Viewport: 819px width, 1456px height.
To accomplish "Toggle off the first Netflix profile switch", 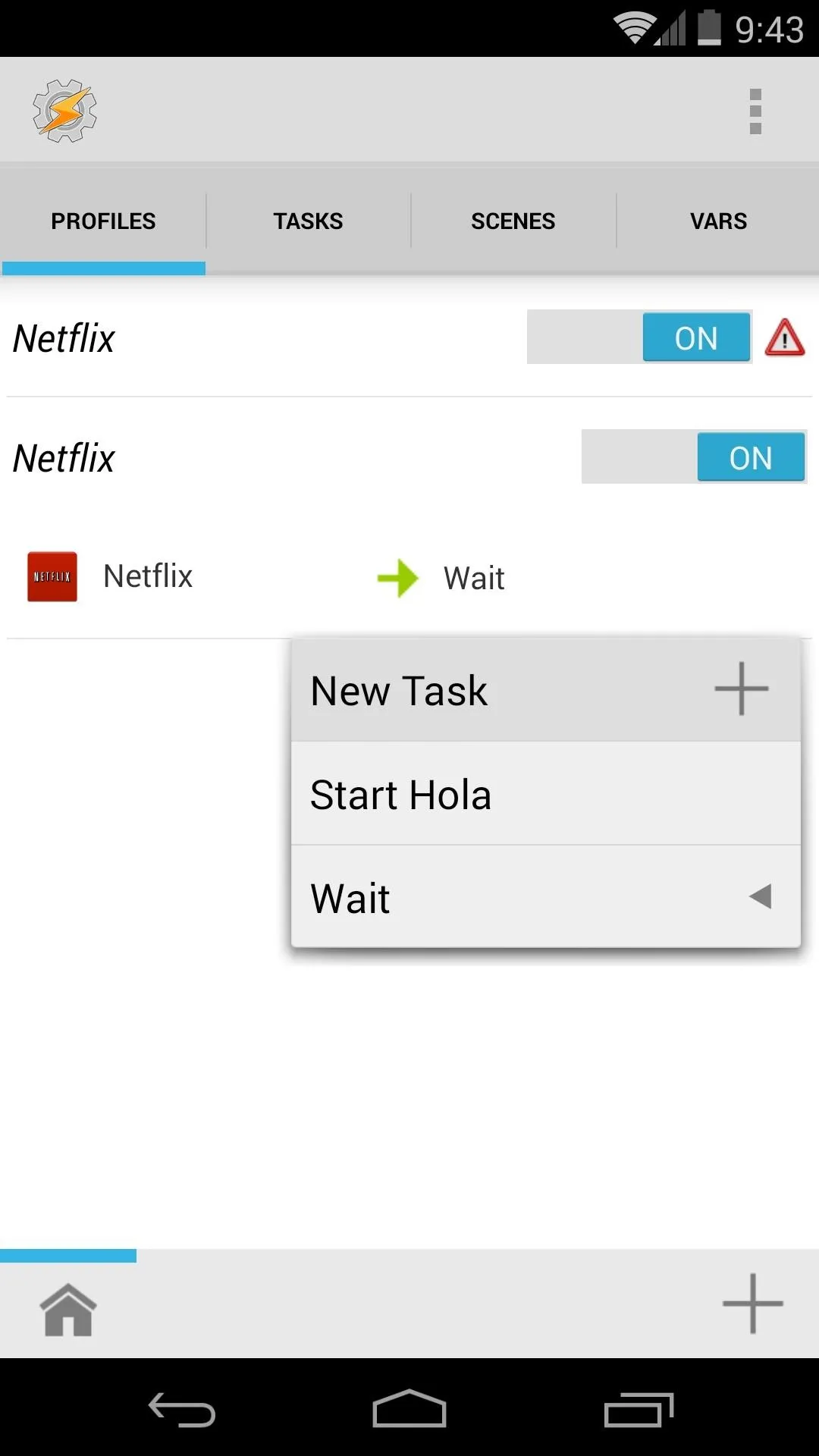I will pyautogui.click(x=639, y=337).
